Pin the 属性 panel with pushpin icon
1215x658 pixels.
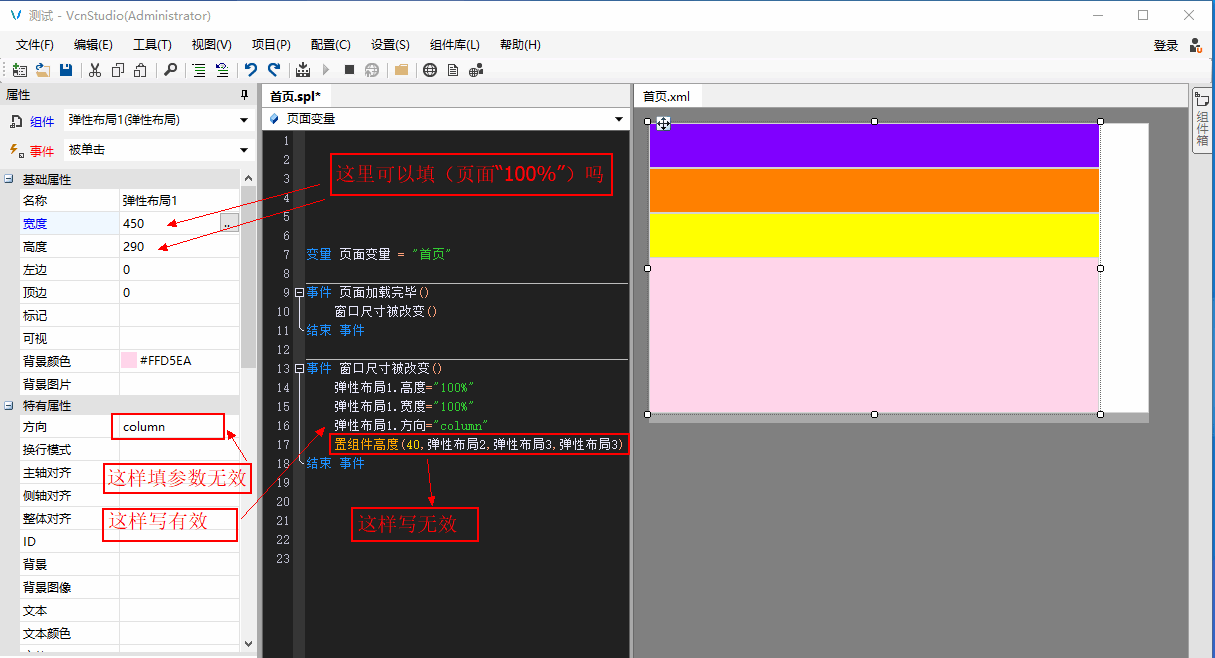pos(244,95)
